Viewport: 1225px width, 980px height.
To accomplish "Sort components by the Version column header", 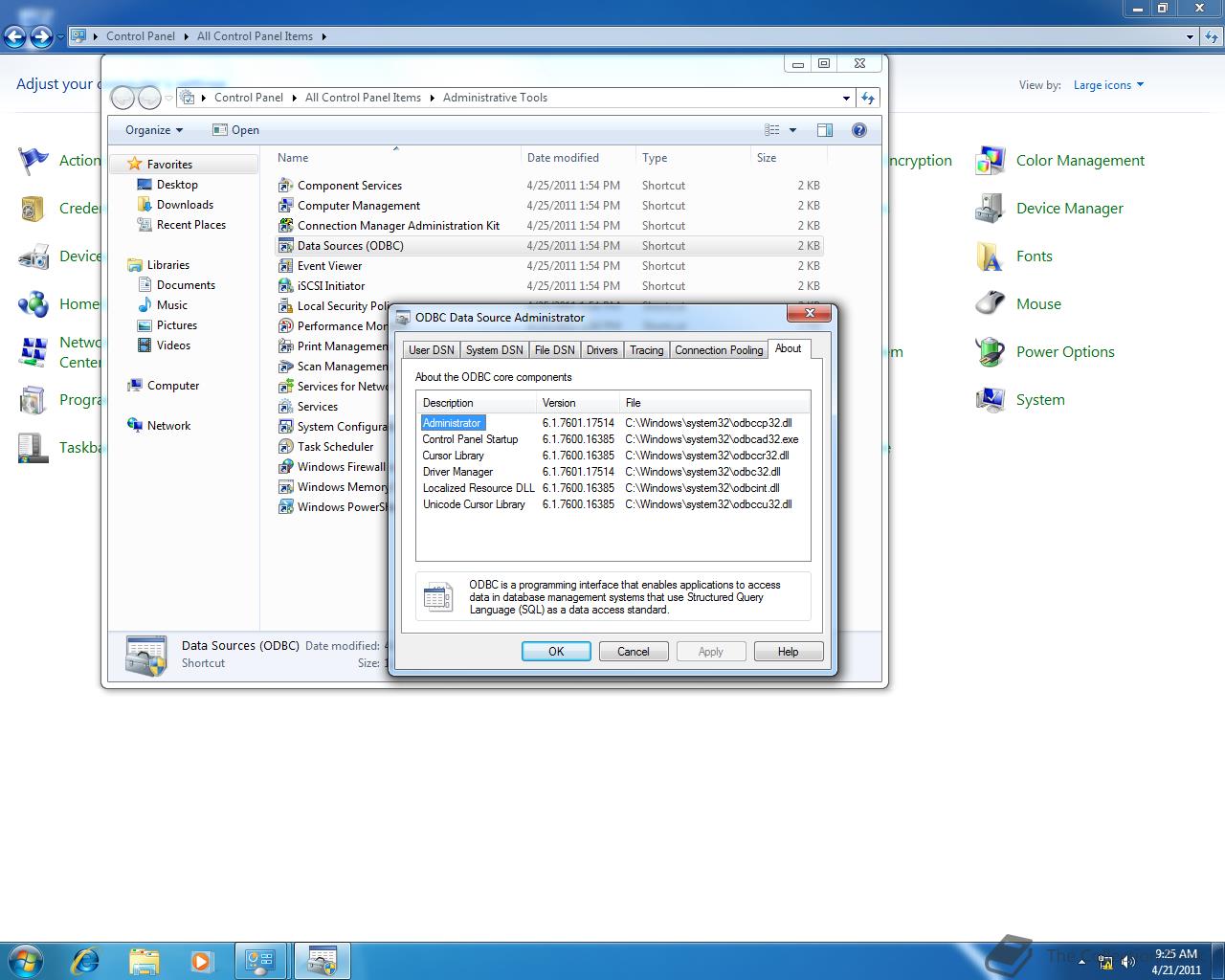I will point(577,403).
